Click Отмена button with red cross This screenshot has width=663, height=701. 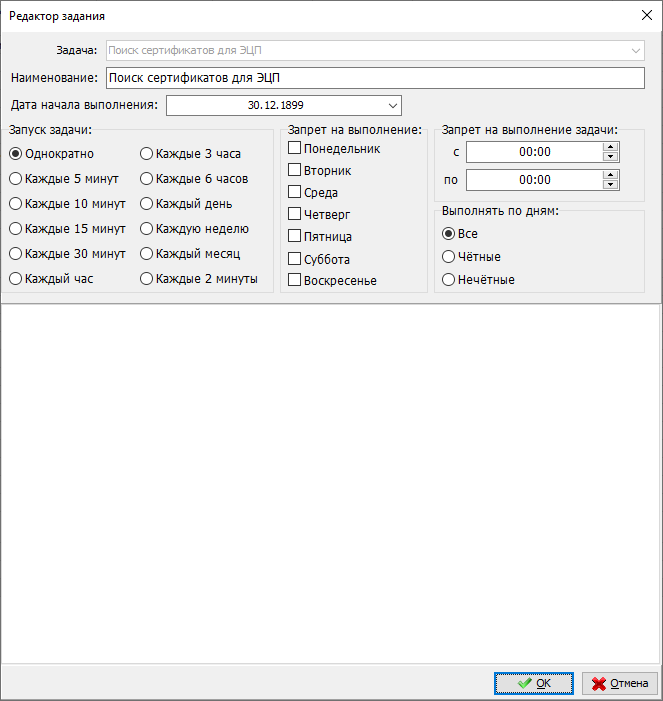pyautogui.click(x=620, y=683)
